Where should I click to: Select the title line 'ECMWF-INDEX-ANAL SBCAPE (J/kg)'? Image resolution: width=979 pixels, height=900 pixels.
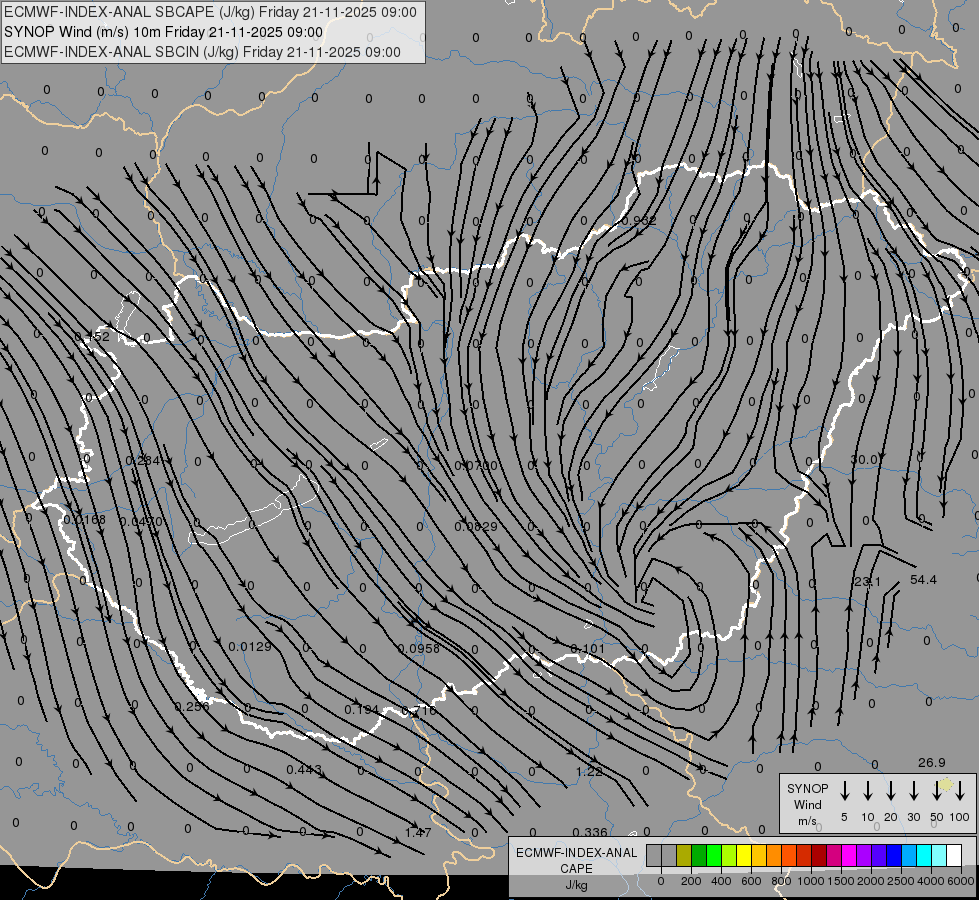210,12
